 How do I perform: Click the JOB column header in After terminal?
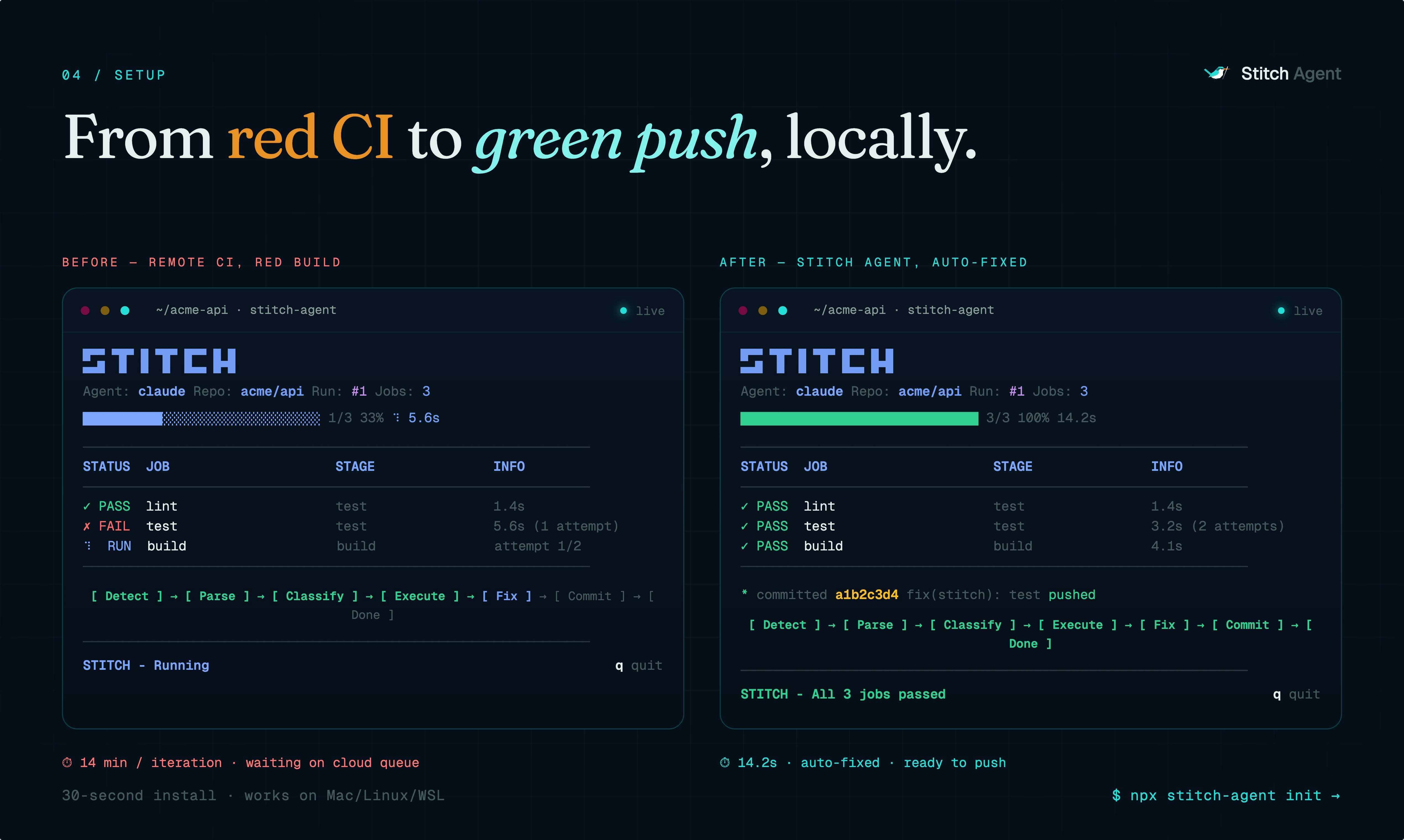tap(816, 466)
